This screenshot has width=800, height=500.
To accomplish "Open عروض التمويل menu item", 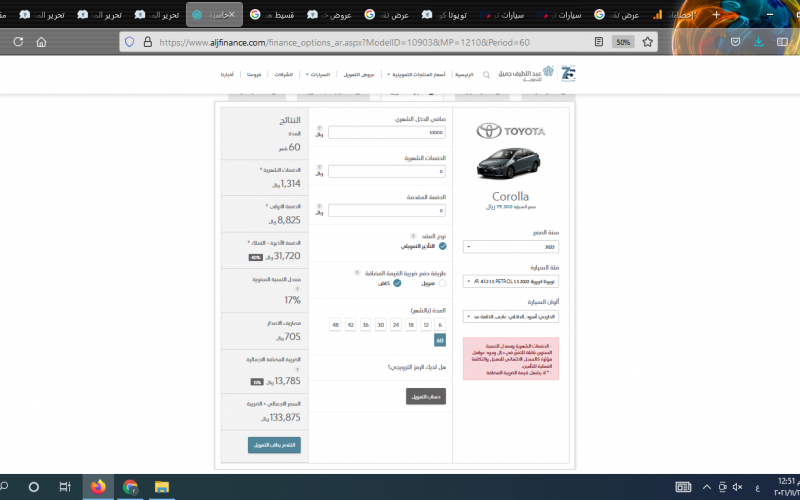I will tap(359, 74).
